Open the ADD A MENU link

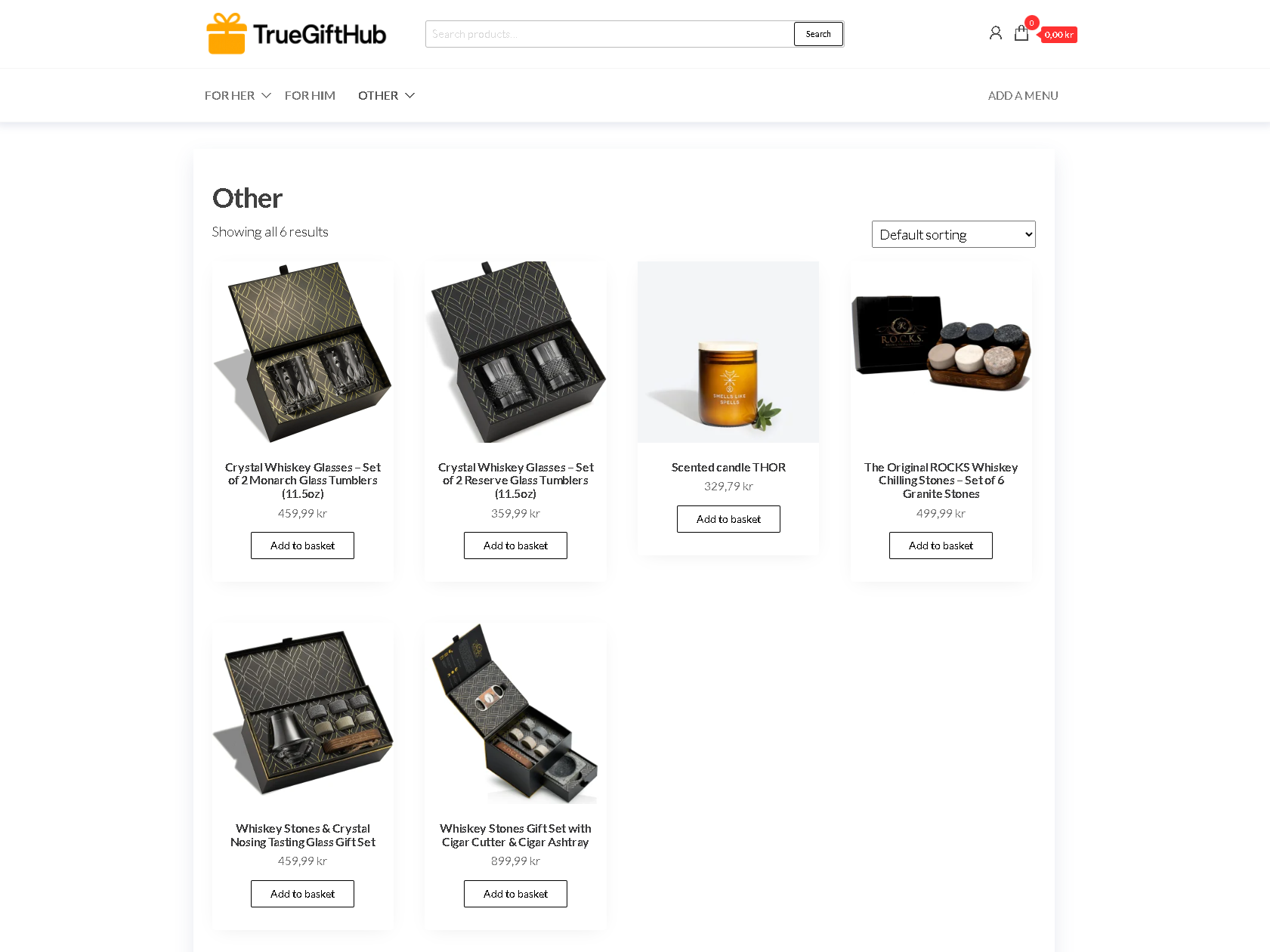click(1023, 96)
